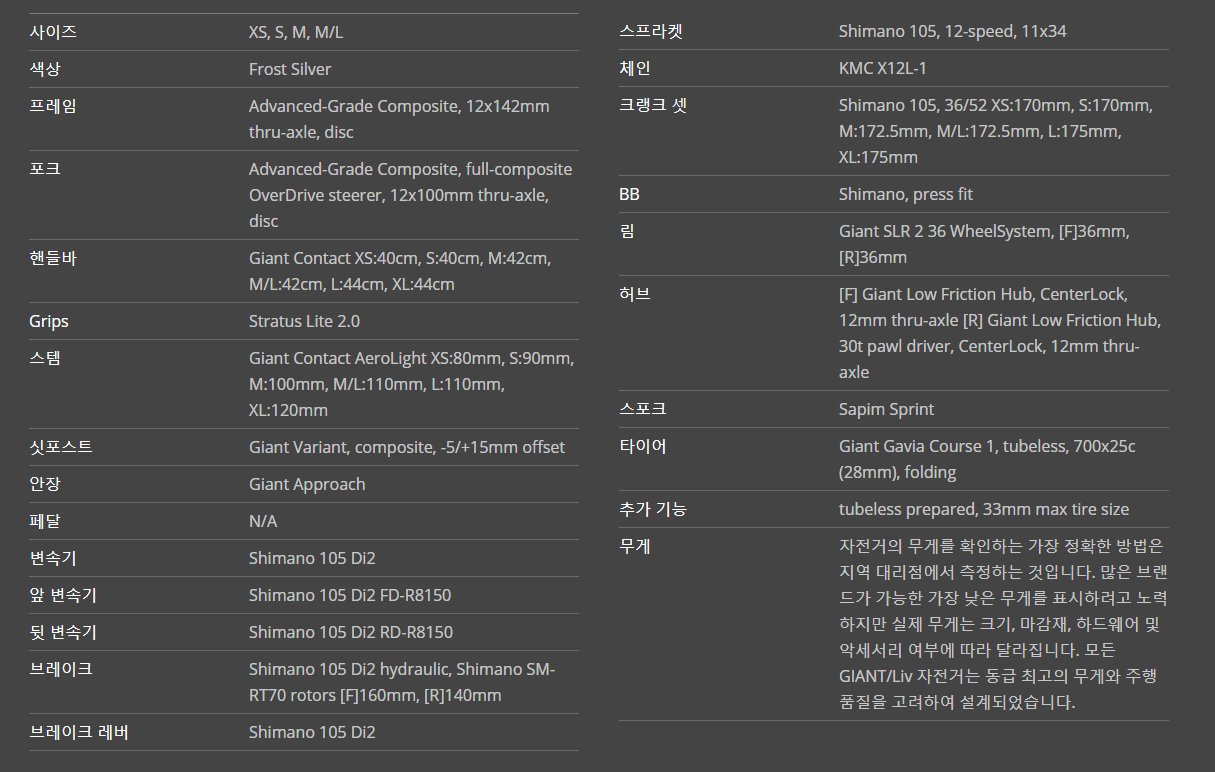Select the Stratus Lite 2.0 grips text
1215x772 pixels.
304,321
